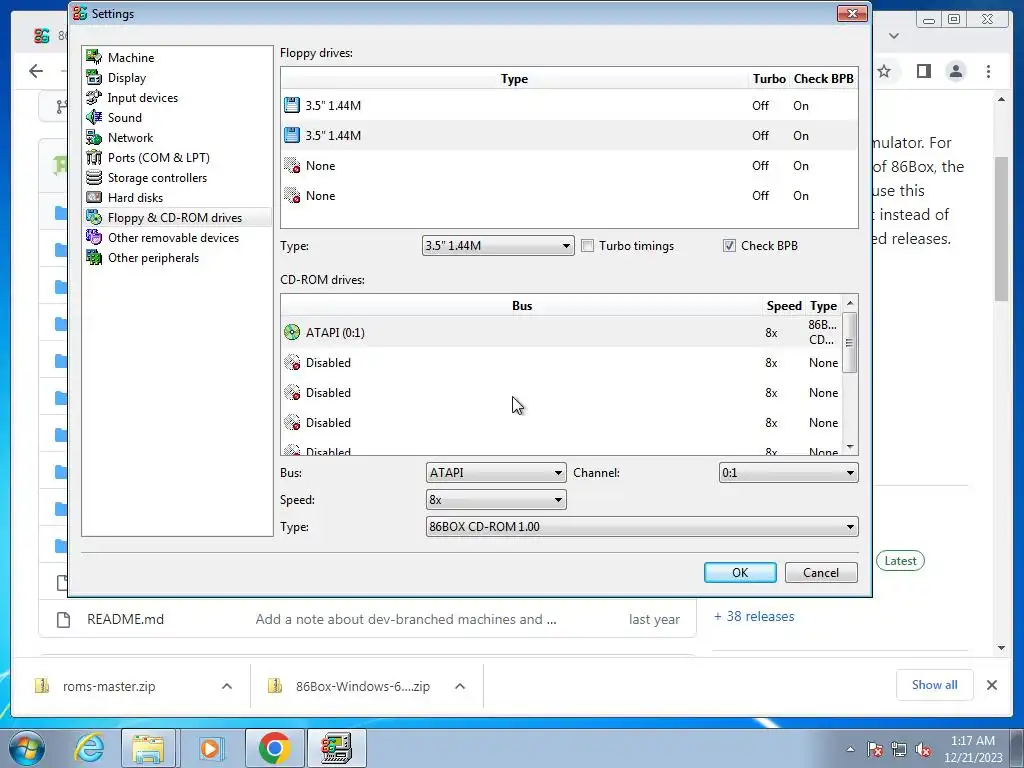This screenshot has height=768, width=1024.
Task: Select the fourth floppy drive set to None
Action: (569, 196)
